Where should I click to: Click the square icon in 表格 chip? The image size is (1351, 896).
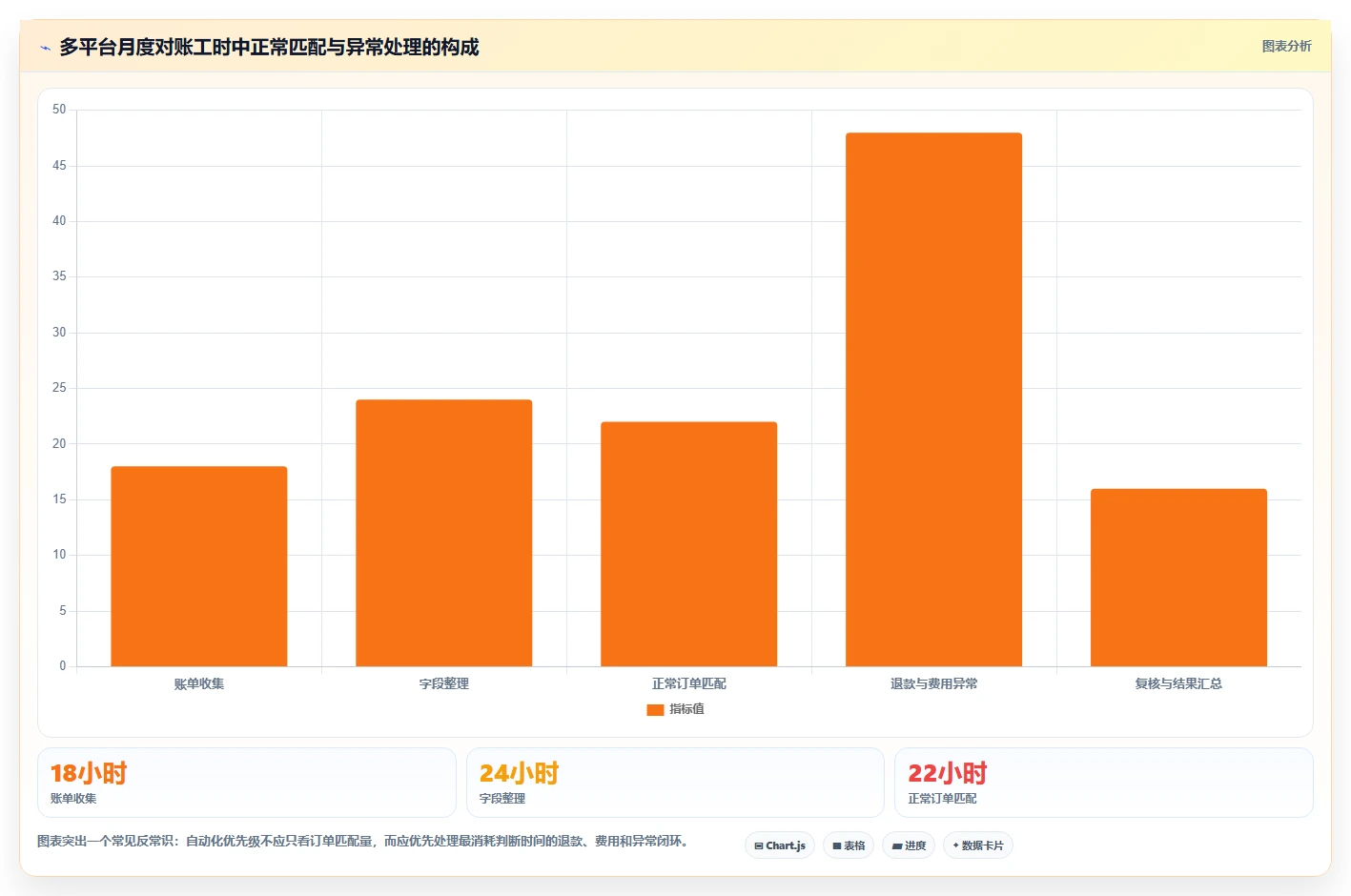(837, 846)
